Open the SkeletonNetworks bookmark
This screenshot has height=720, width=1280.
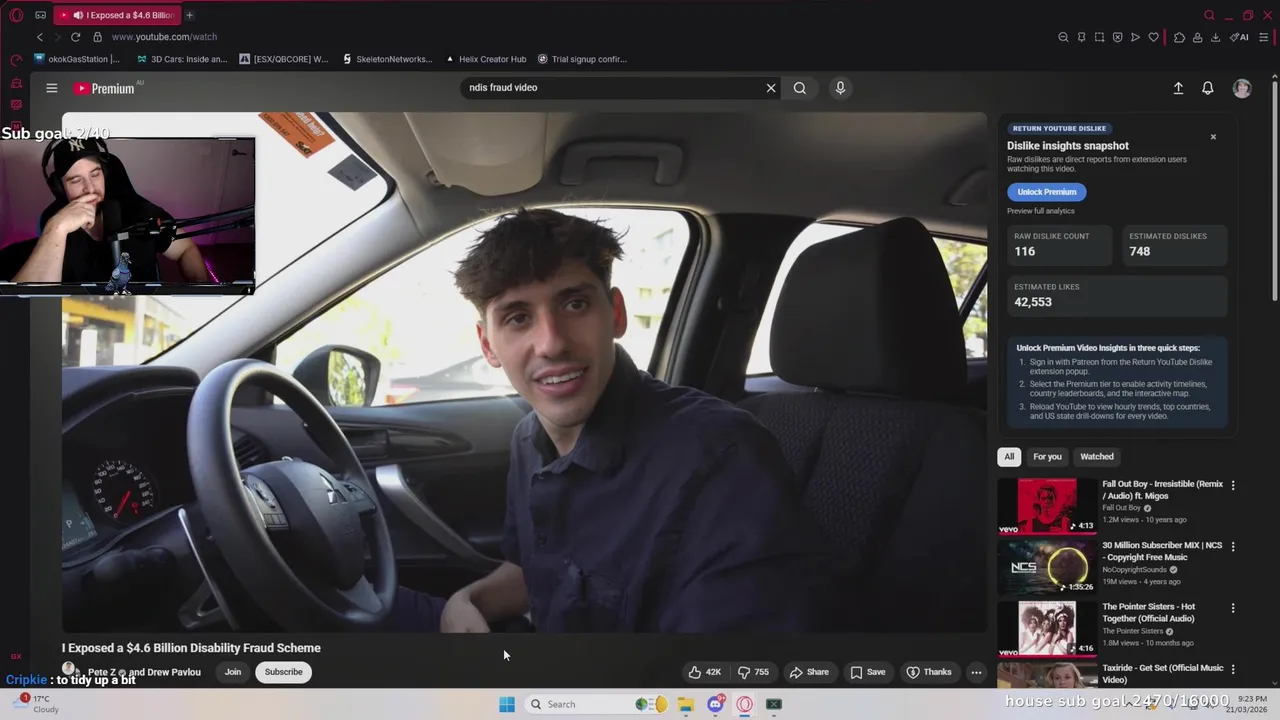[x=387, y=59]
